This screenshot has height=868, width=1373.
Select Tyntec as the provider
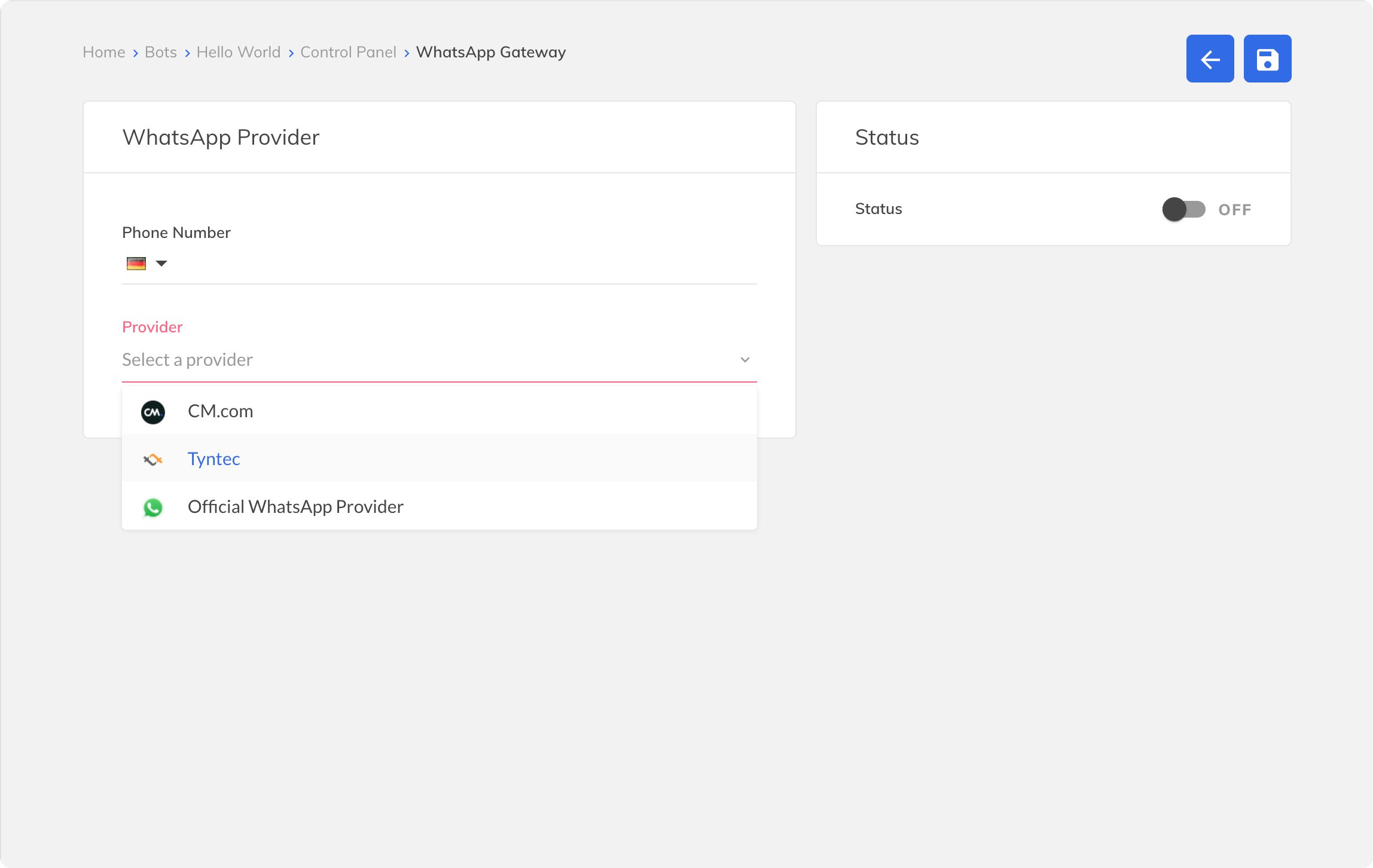(440, 459)
